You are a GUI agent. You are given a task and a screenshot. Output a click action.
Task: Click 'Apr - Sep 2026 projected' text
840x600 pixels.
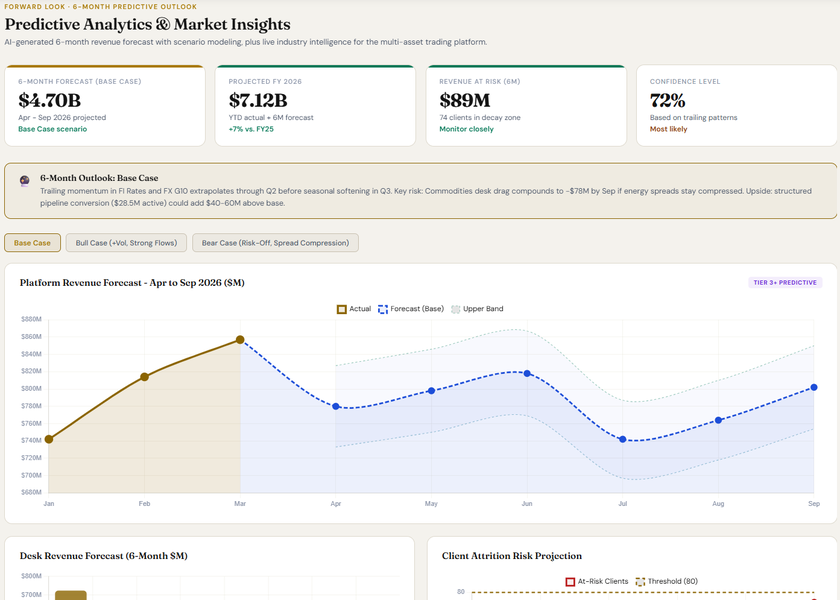(x=62, y=117)
